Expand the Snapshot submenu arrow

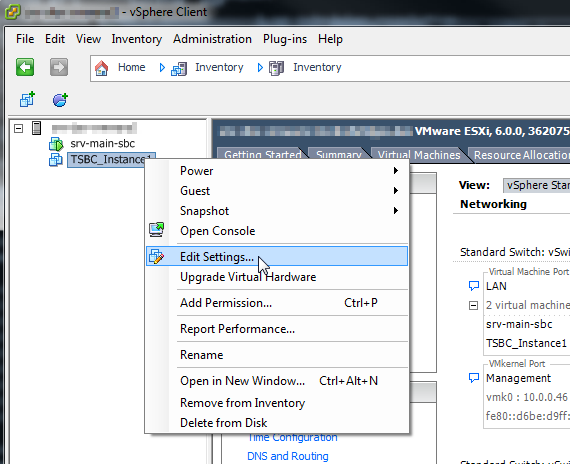[396, 211]
